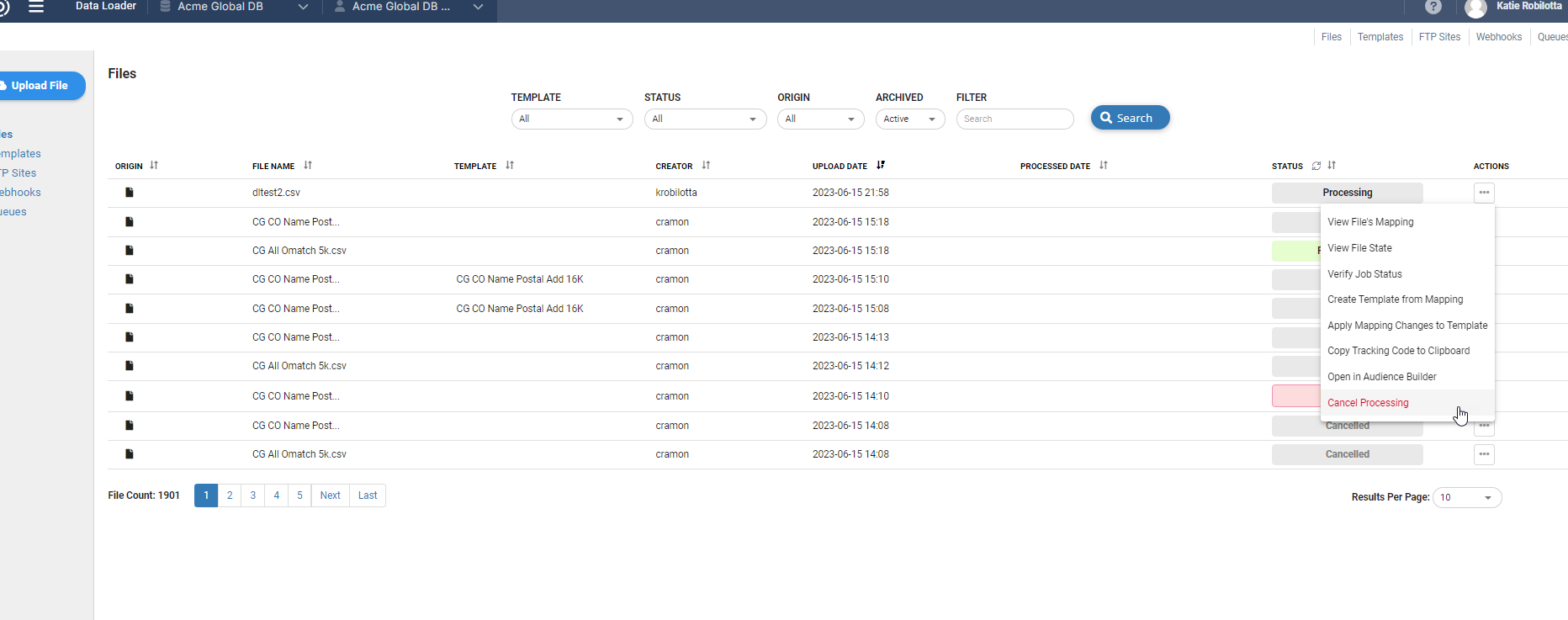Expand the Template filter dropdown
The image size is (1568, 620).
coord(572,119)
